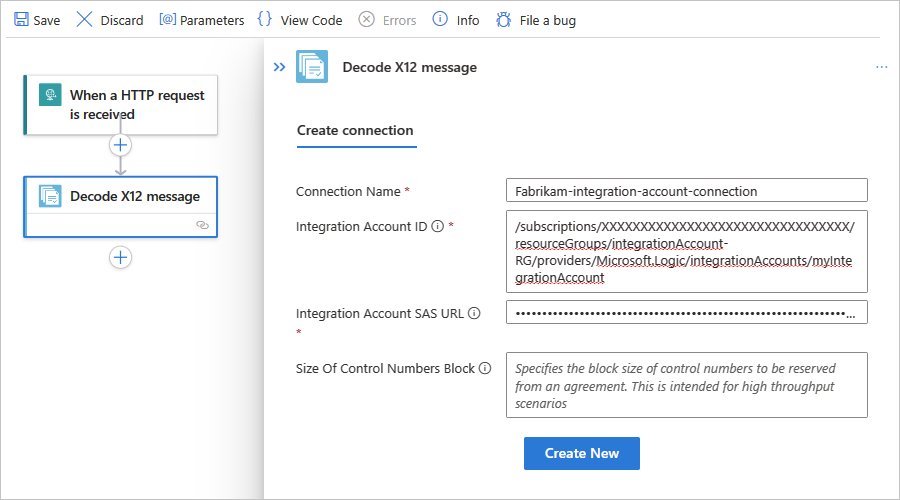Click info icon beside Size Of Control Numbers Block
The width and height of the screenshot is (900, 500).
tap(485, 368)
